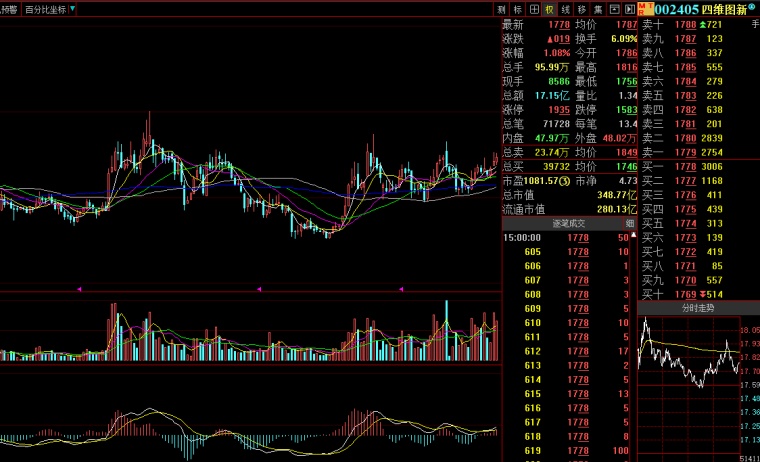
Task: Click the 移 toolbar icon
Action: click(582, 9)
